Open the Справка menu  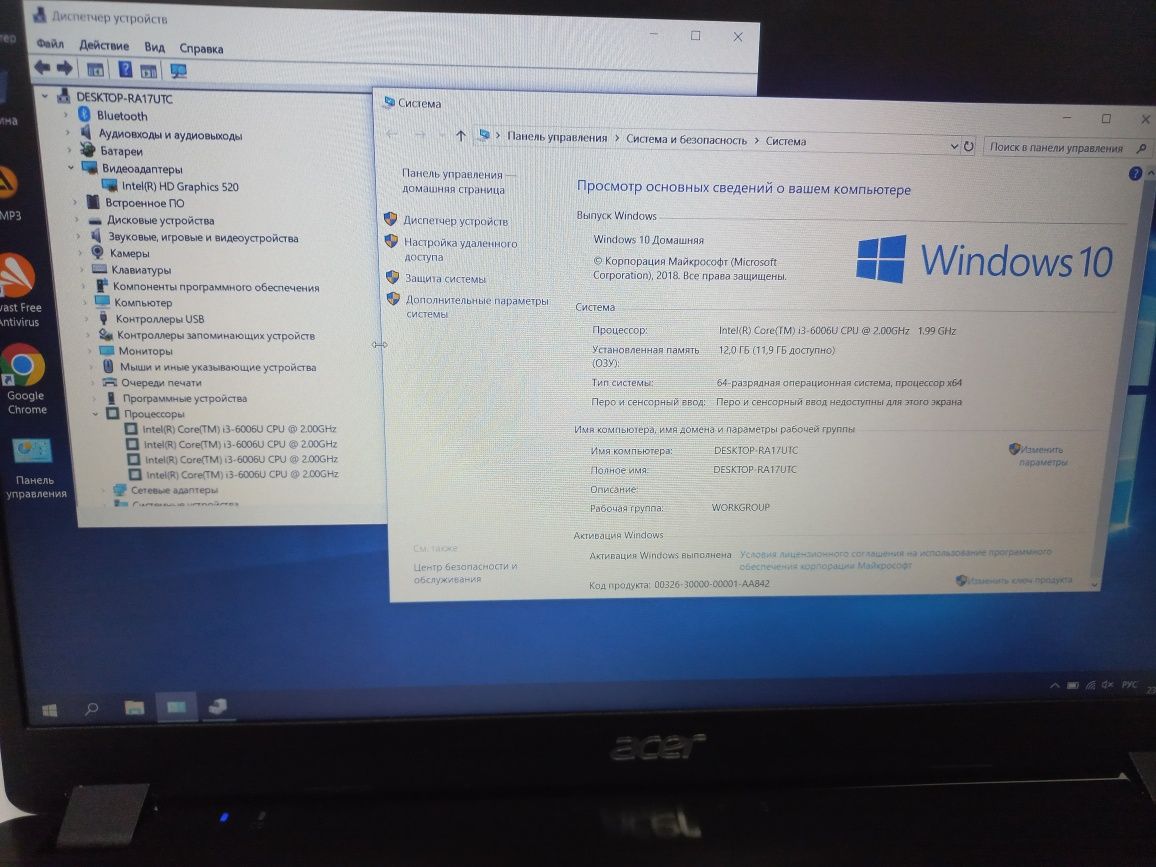pyautogui.click(x=201, y=49)
